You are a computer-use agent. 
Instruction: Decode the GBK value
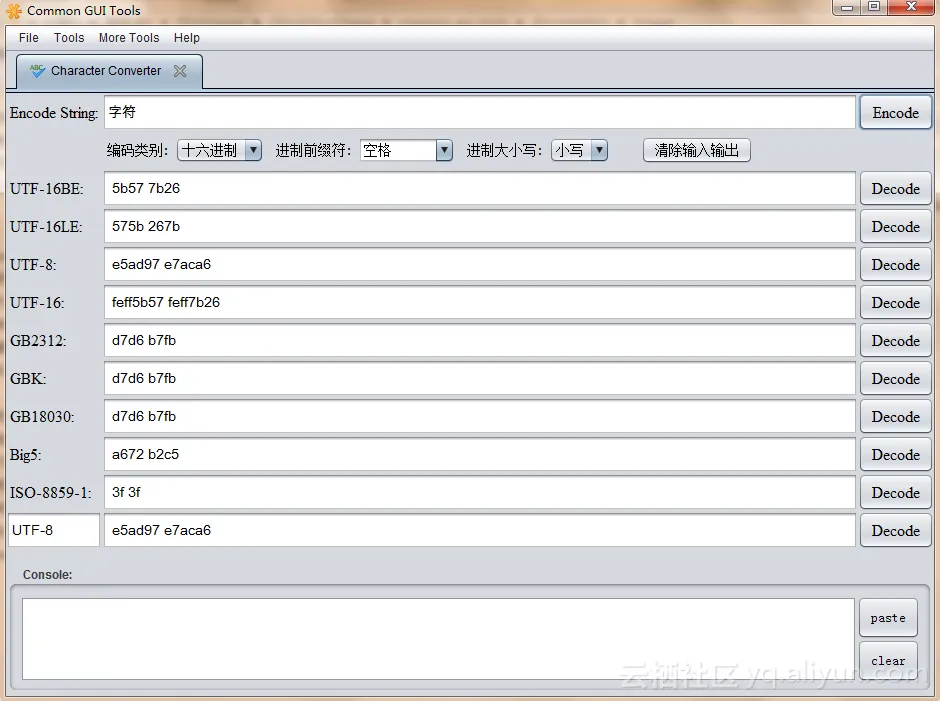pos(896,379)
